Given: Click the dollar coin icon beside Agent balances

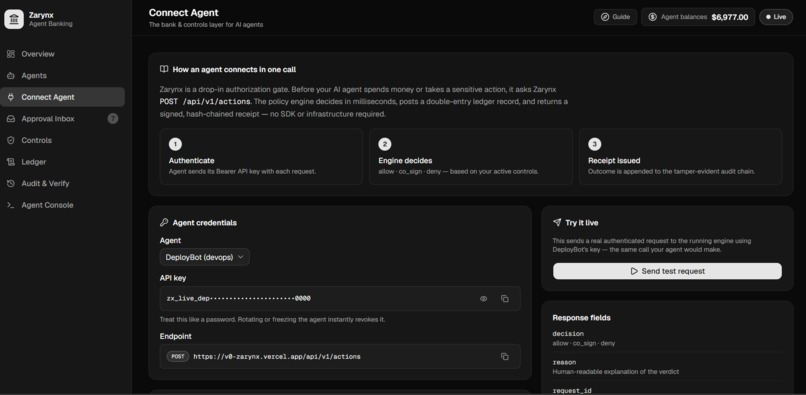Looking at the screenshot, I should pyautogui.click(x=652, y=17).
